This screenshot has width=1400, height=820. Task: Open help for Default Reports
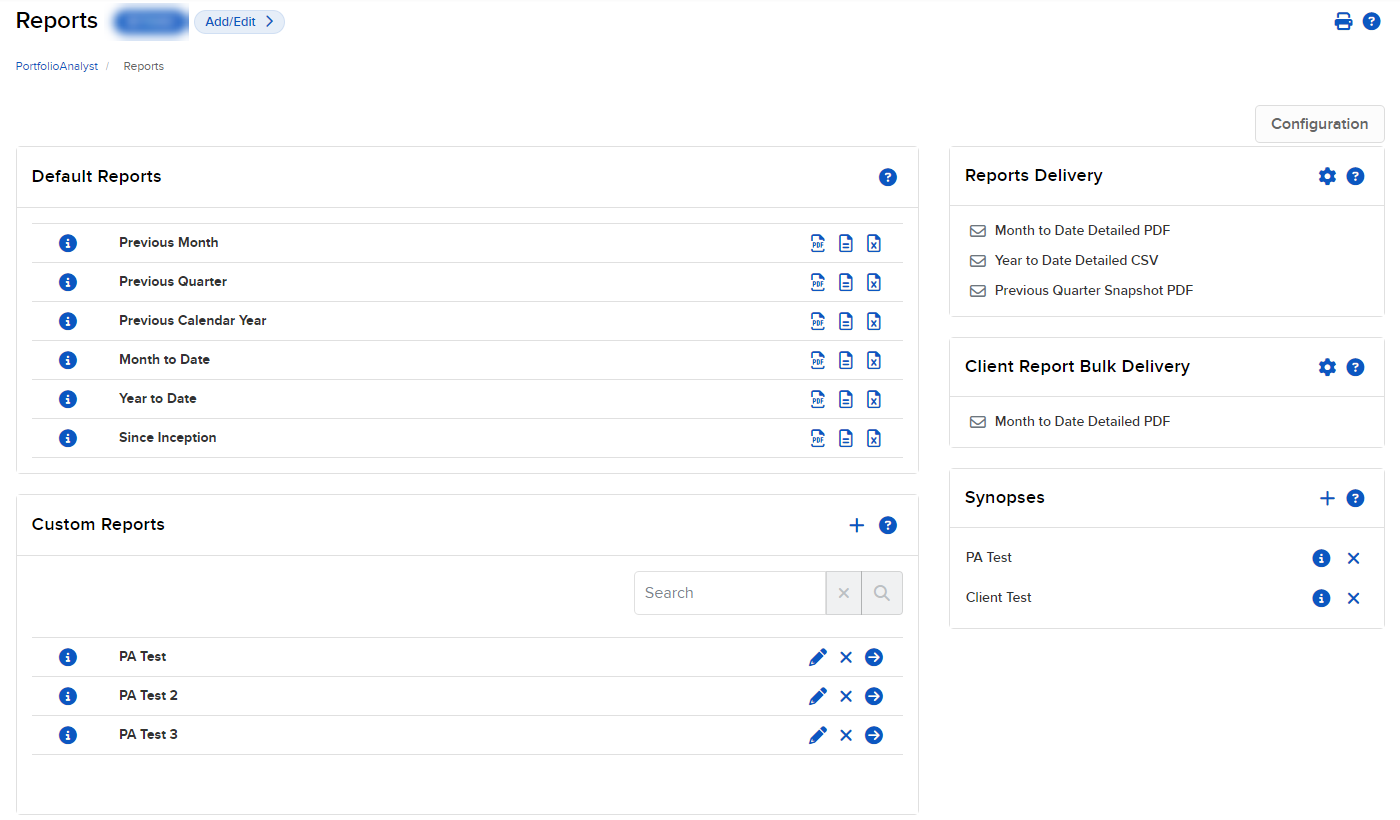[x=888, y=177]
